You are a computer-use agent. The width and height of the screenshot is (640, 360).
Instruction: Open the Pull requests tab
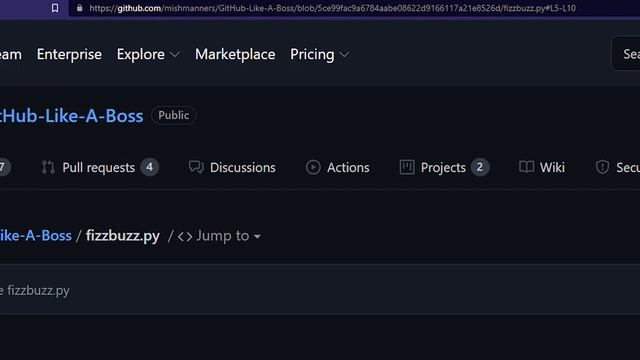coord(100,167)
